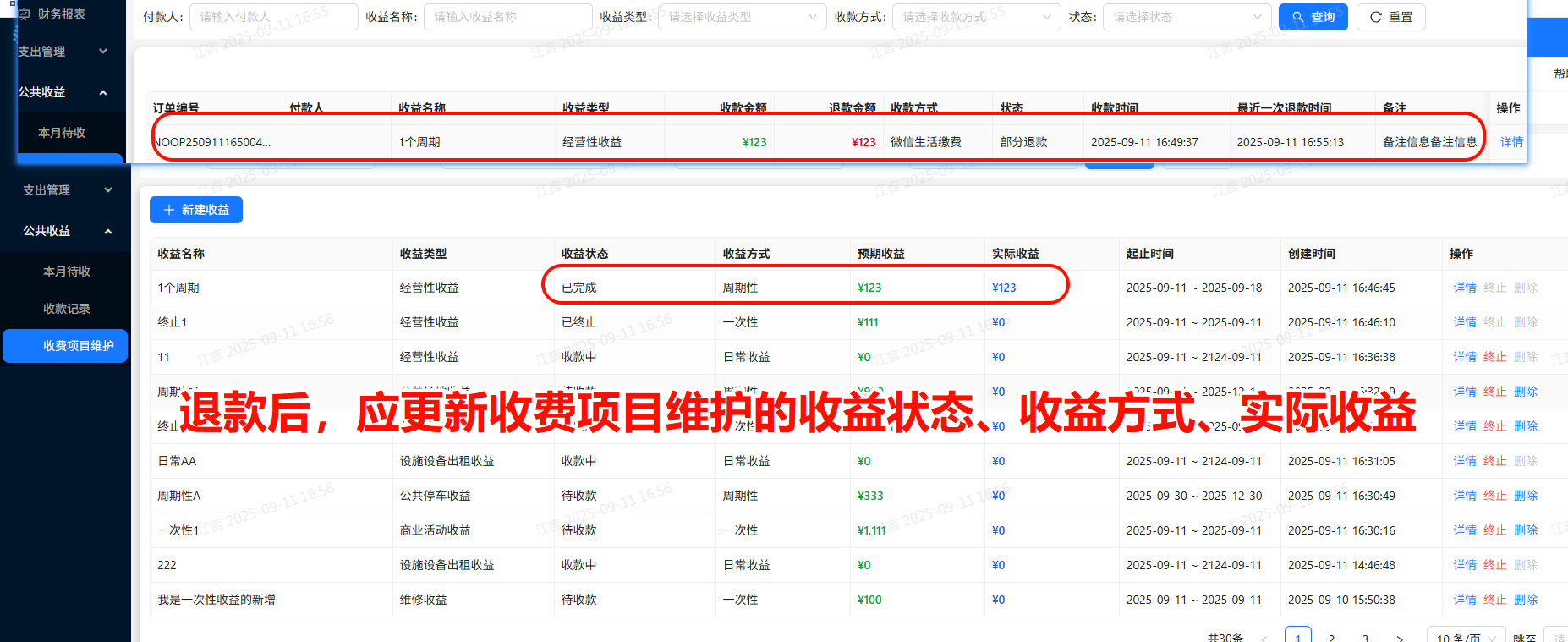Expand the 状态 filter dropdown
The image size is (1568, 642).
[1187, 17]
